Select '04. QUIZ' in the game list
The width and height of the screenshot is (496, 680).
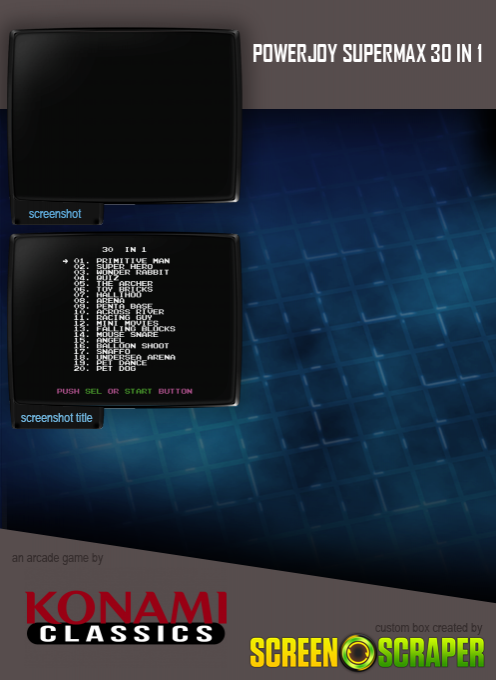pyautogui.click(x=96, y=278)
